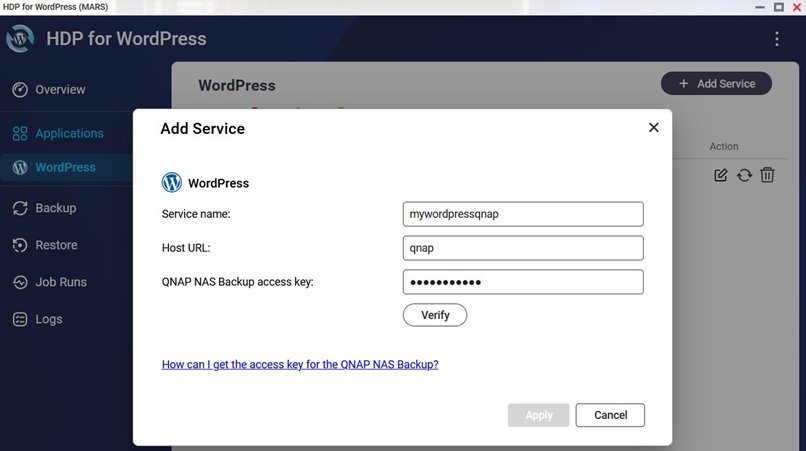Viewport: 806px width, 451px height.
Task: Open the access key help link
Action: (x=300, y=365)
